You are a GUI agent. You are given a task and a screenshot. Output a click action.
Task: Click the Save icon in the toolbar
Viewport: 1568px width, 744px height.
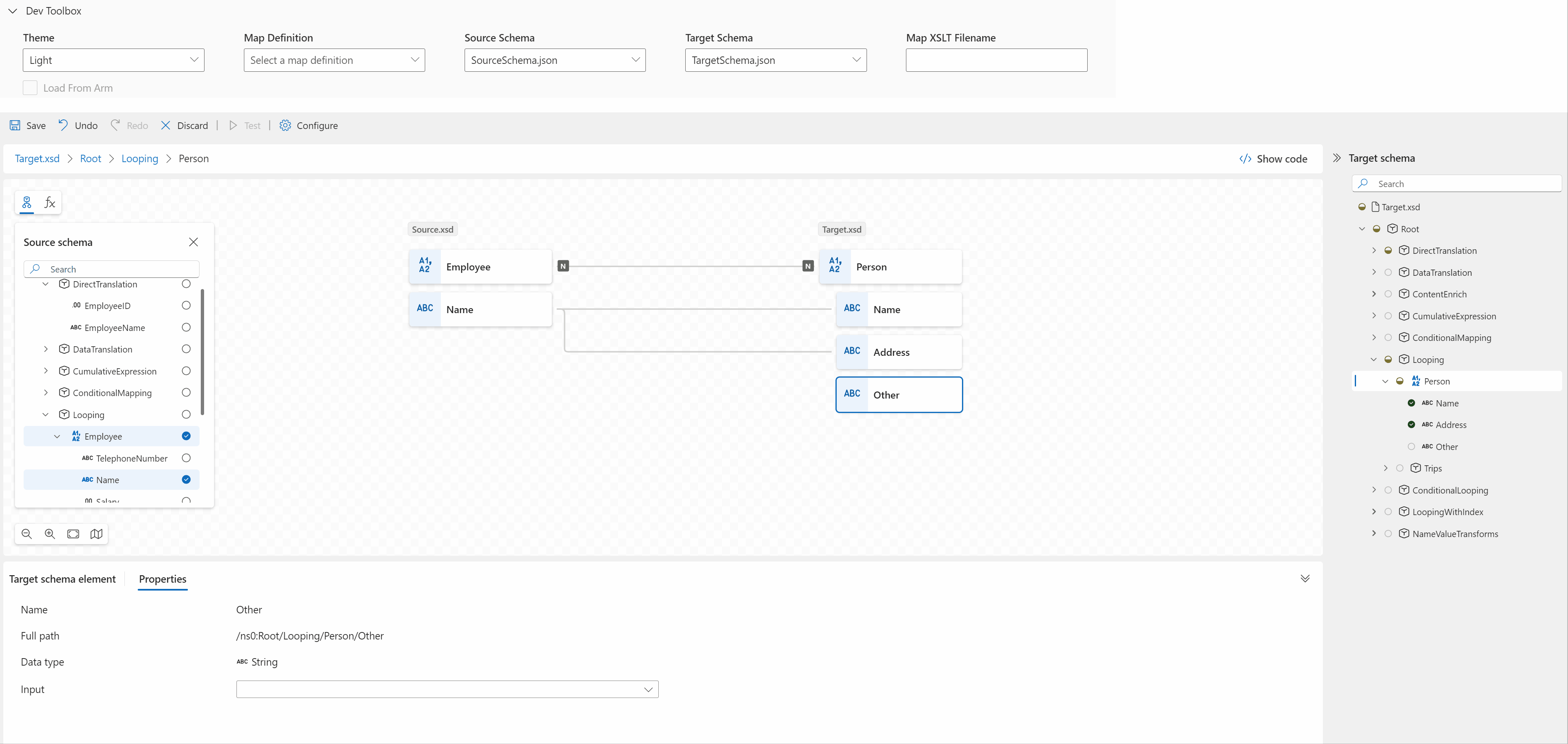pyautogui.click(x=15, y=125)
